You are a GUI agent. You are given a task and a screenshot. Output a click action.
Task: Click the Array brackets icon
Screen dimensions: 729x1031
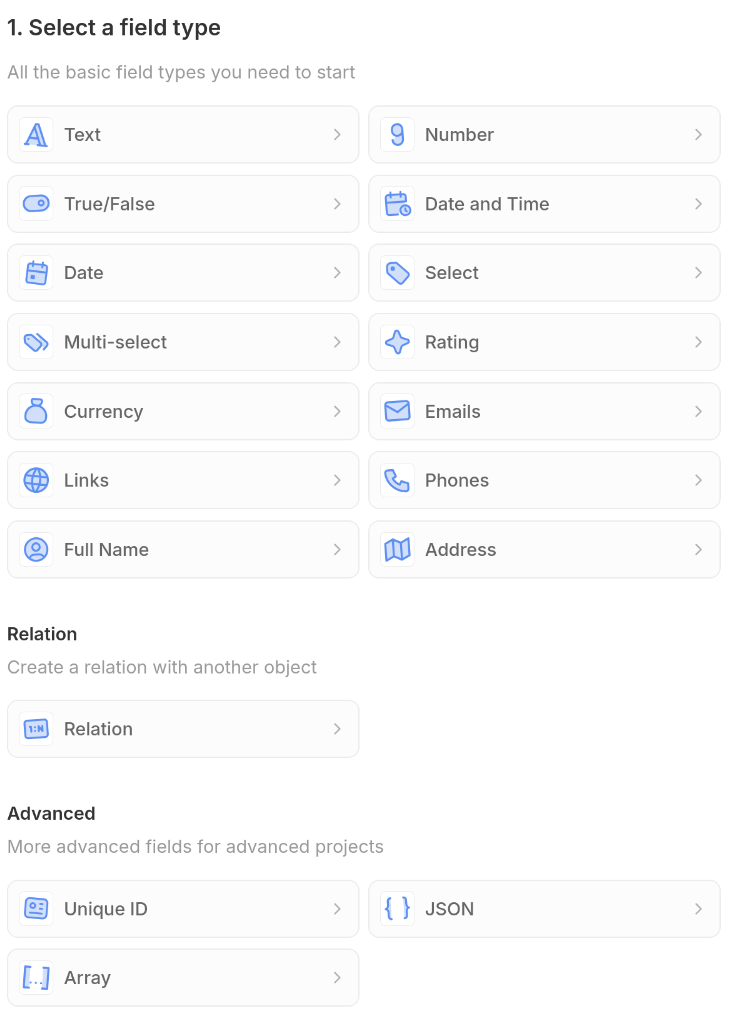[35, 977]
